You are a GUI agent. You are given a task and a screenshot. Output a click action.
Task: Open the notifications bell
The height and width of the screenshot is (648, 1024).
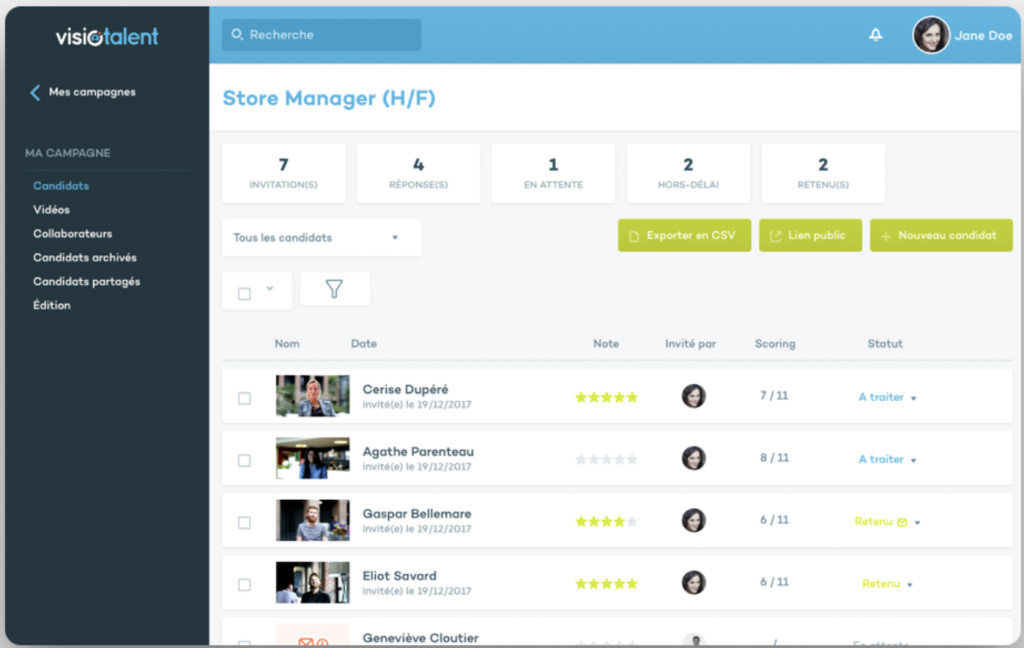coord(876,35)
